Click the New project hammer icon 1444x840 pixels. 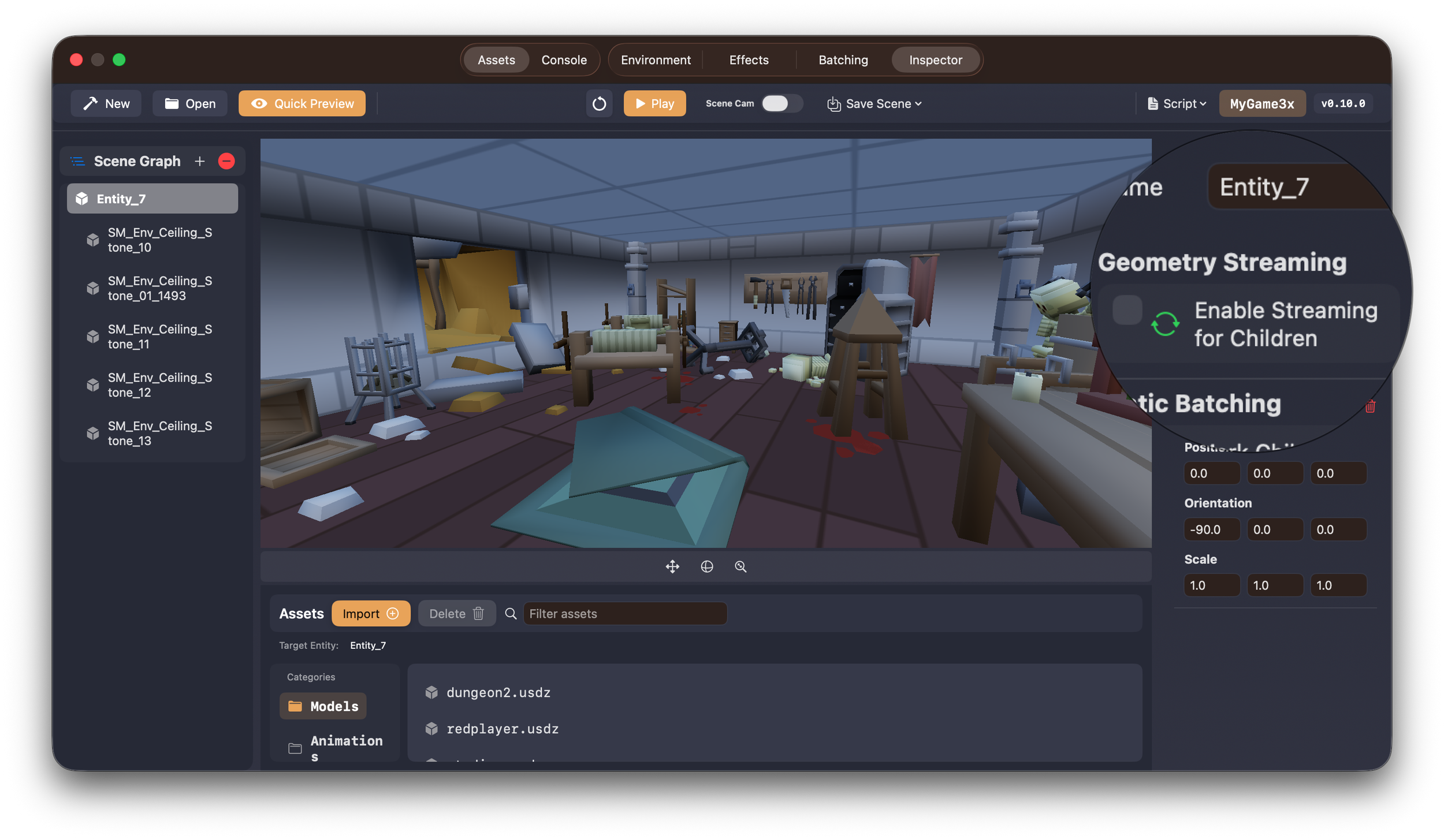click(91, 103)
